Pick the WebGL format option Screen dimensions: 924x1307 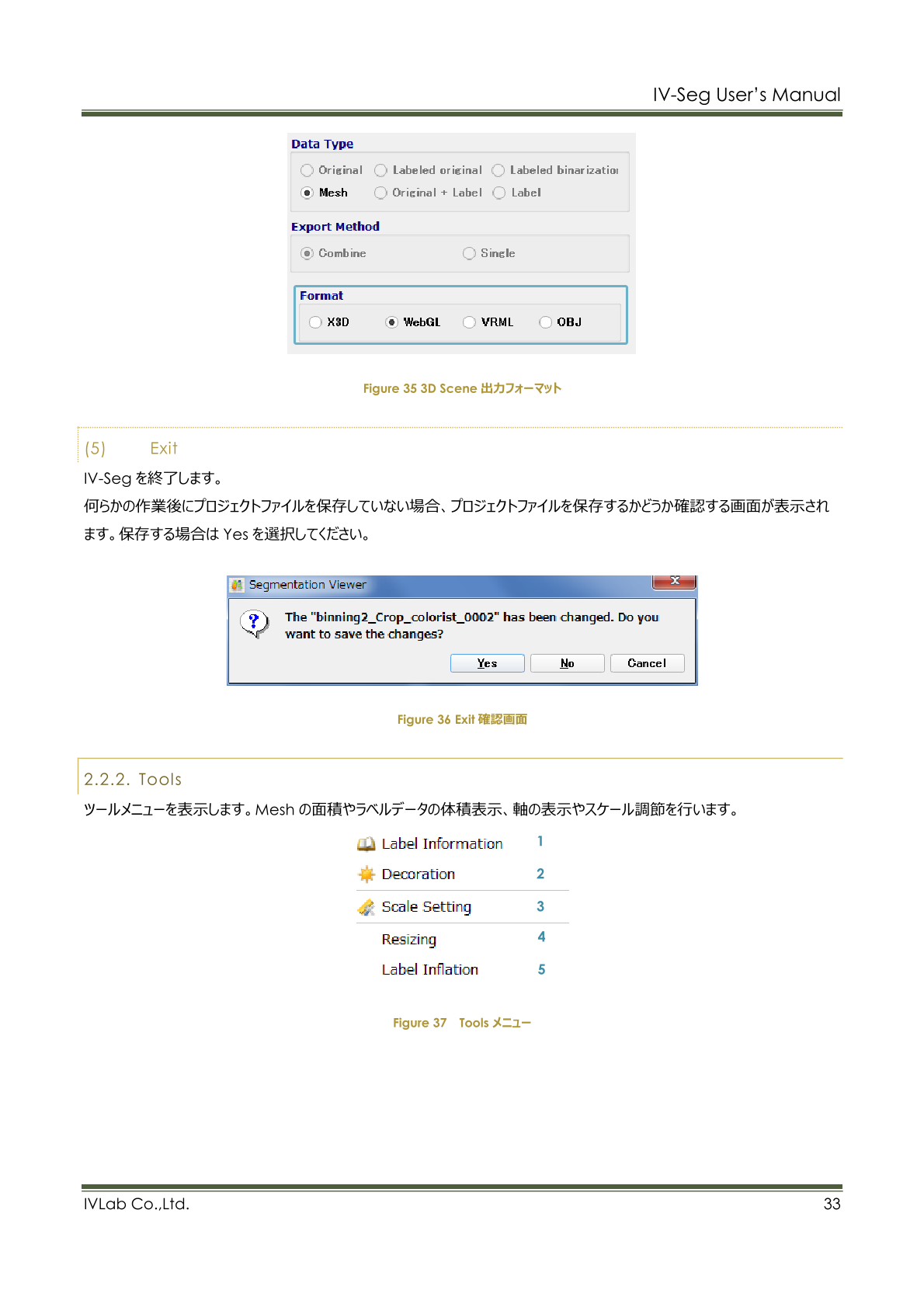[392, 322]
